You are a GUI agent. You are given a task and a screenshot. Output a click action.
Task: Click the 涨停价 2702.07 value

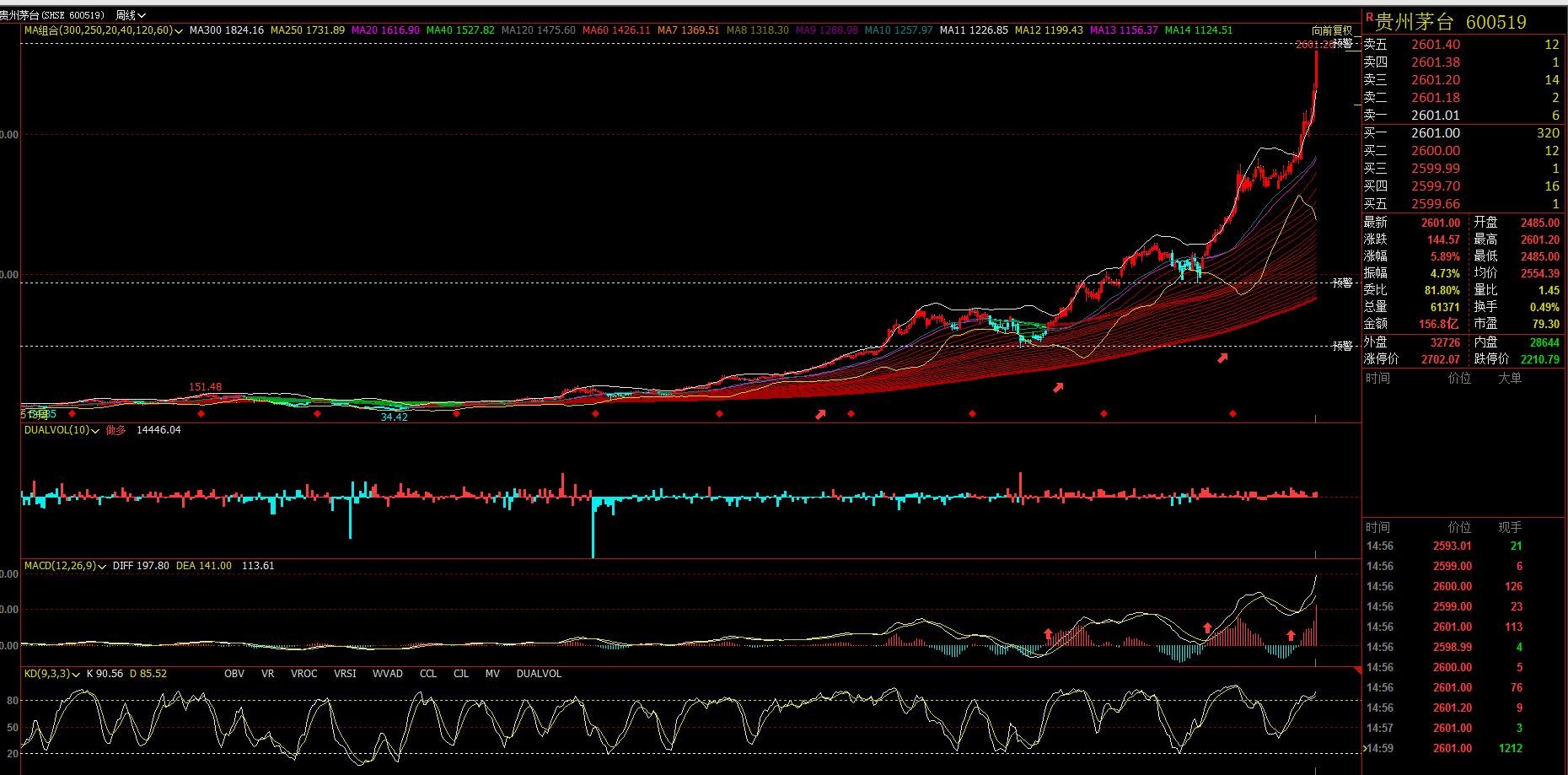(x=1440, y=359)
